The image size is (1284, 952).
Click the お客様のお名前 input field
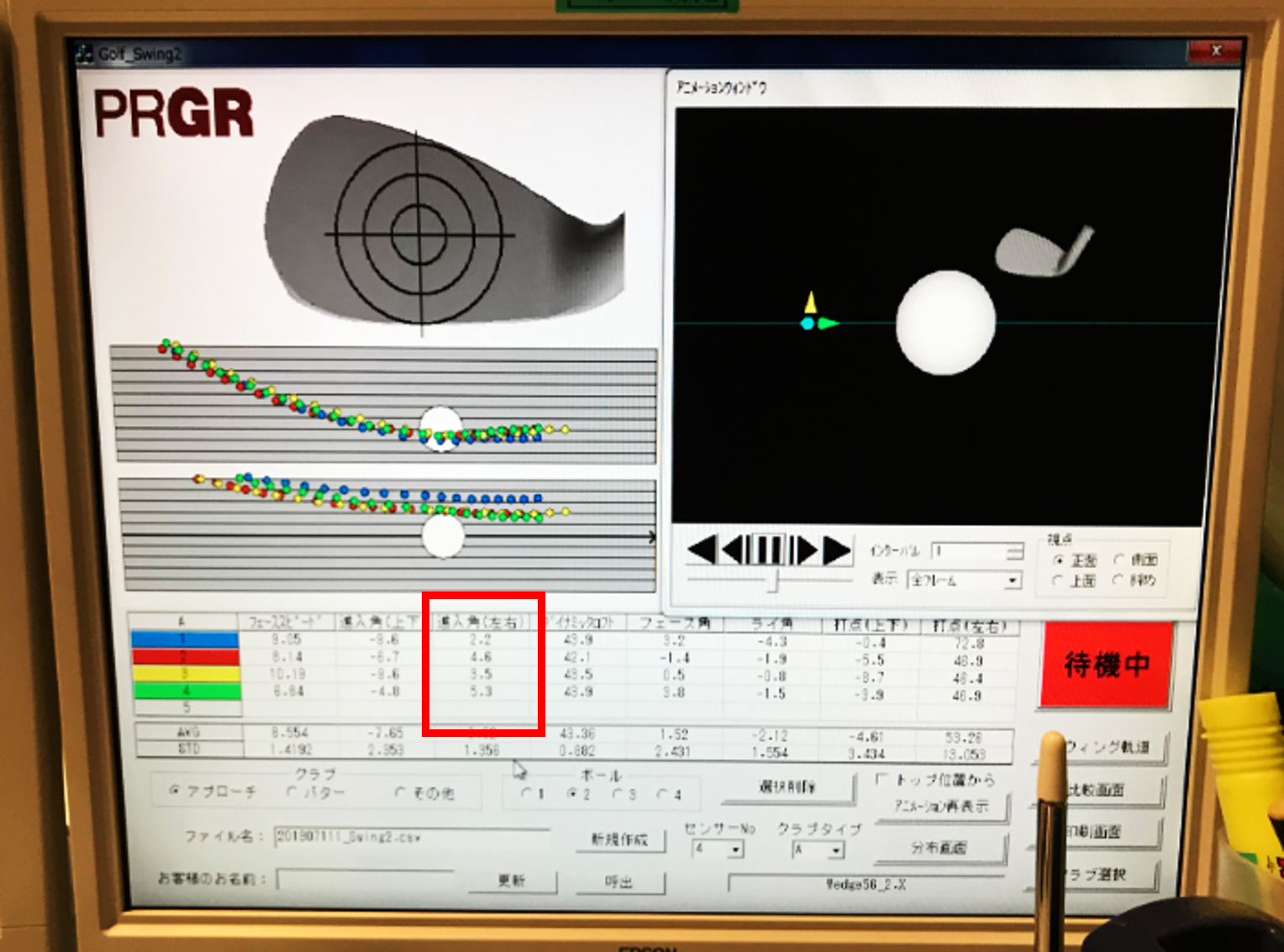(x=364, y=879)
